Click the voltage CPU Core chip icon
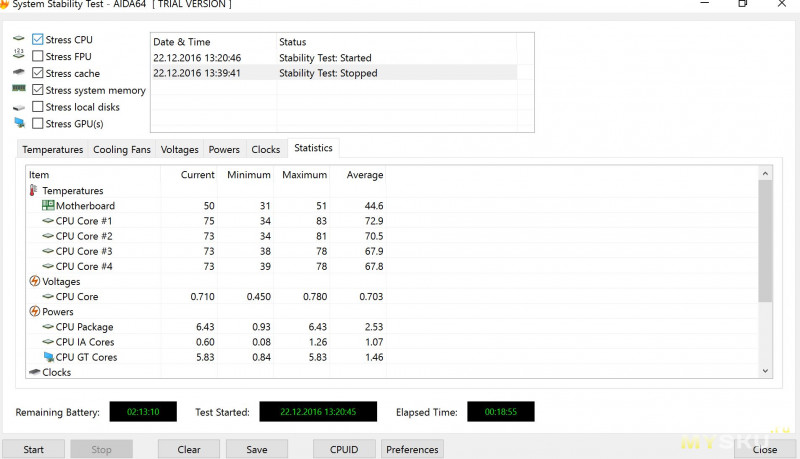 48,296
